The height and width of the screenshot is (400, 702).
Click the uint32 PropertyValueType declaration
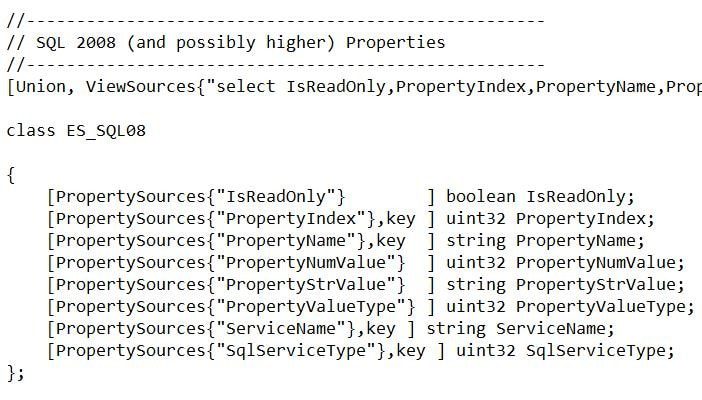click(x=570, y=306)
